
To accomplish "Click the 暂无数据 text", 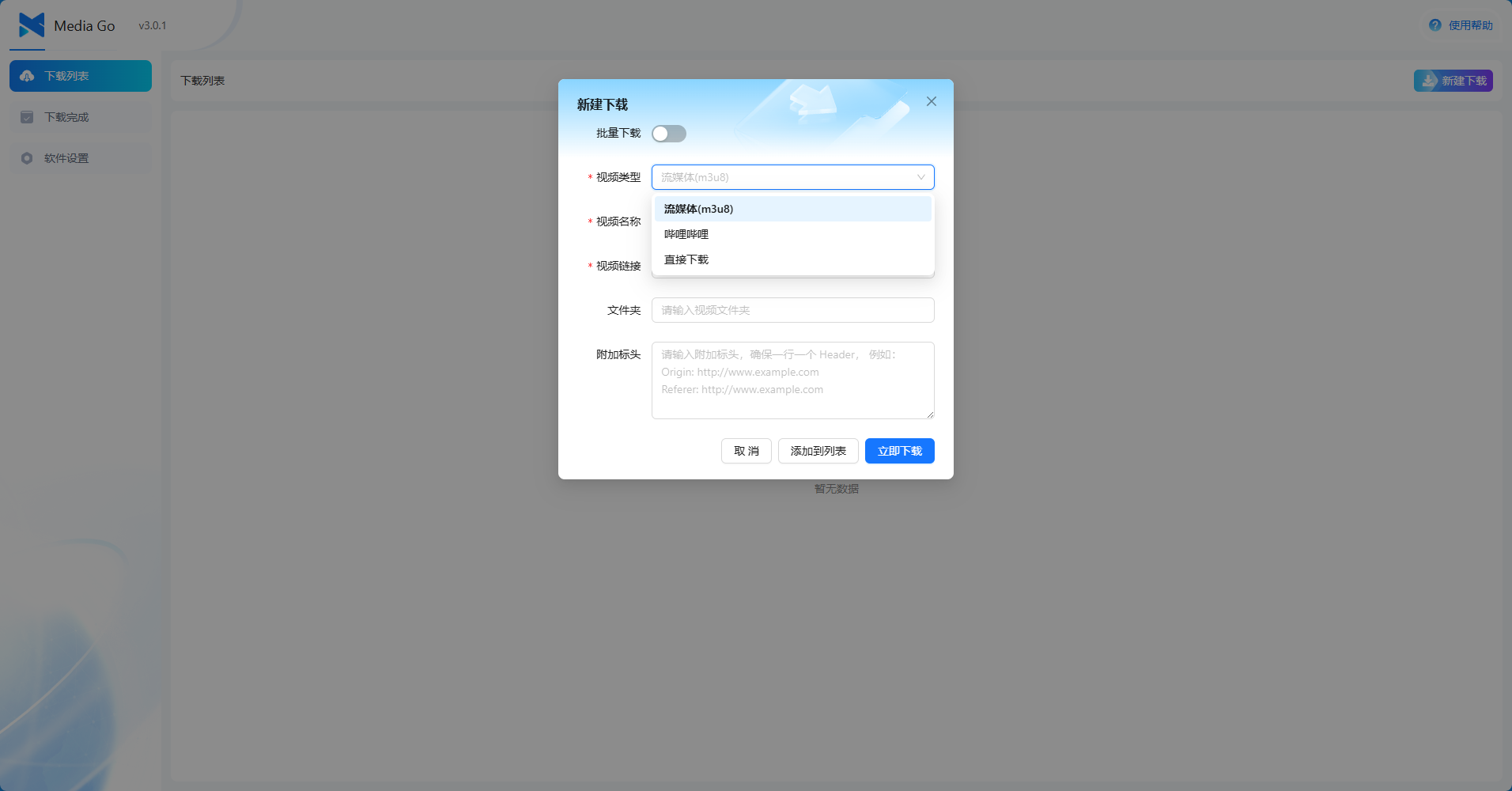I will point(837,489).
